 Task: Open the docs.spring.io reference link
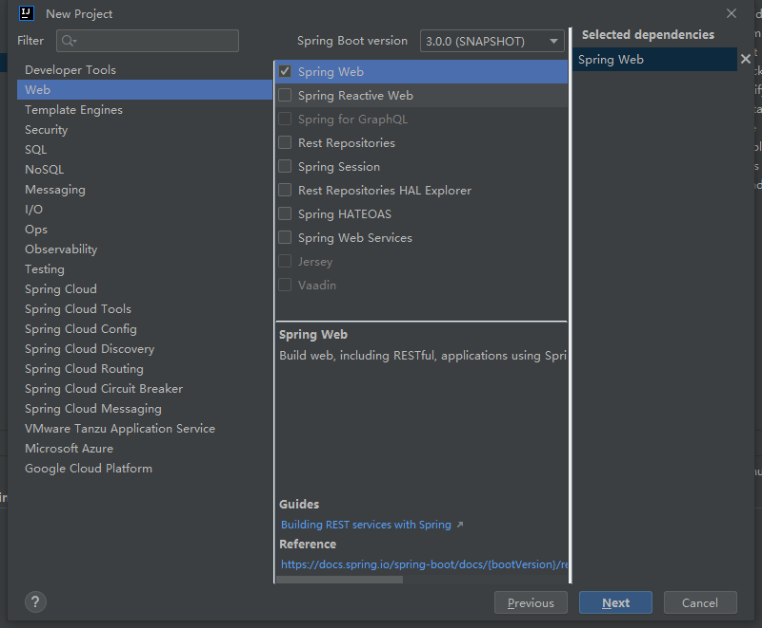[x=424, y=564]
